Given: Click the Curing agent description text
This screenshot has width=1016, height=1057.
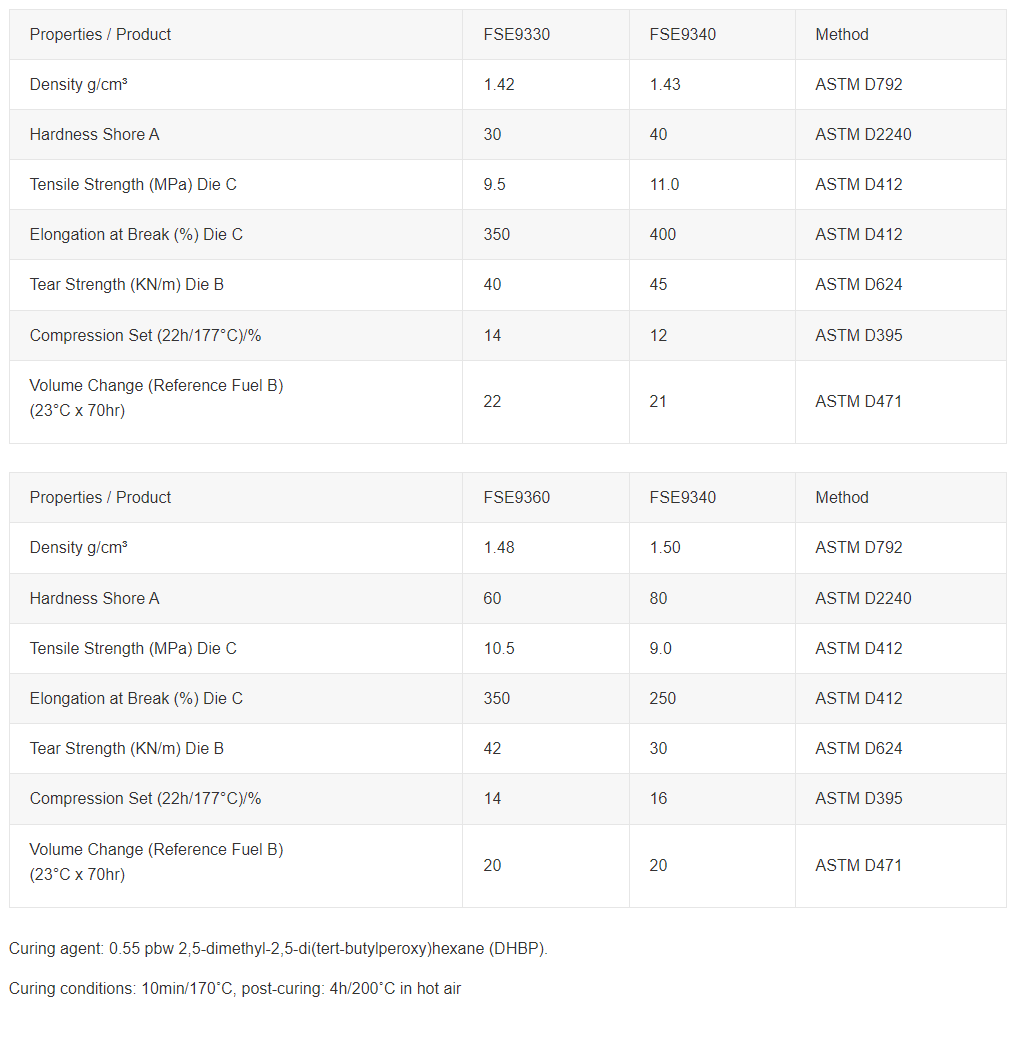Looking at the screenshot, I should pyautogui.click(x=278, y=949).
